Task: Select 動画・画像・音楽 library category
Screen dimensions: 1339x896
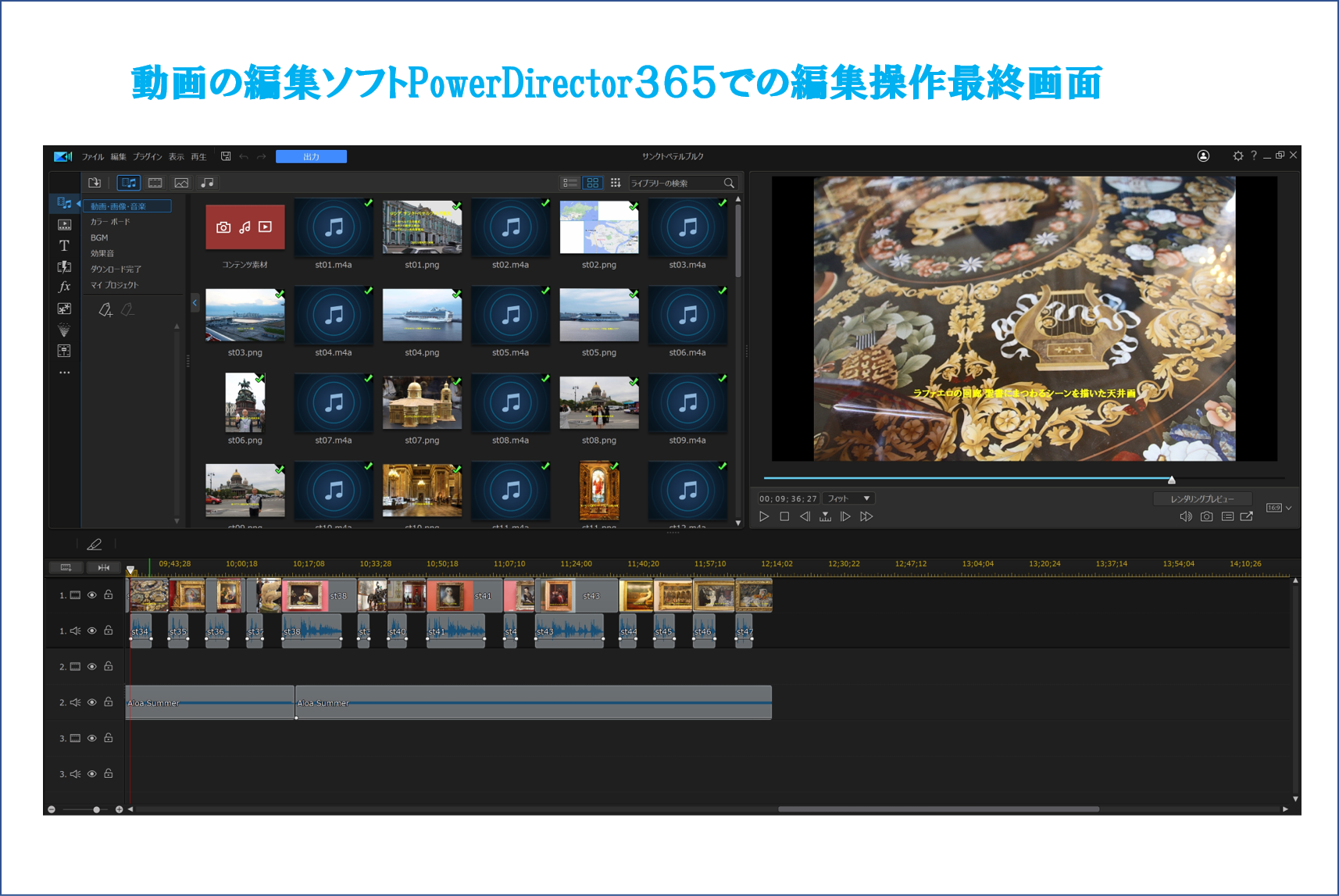Action: click(127, 206)
